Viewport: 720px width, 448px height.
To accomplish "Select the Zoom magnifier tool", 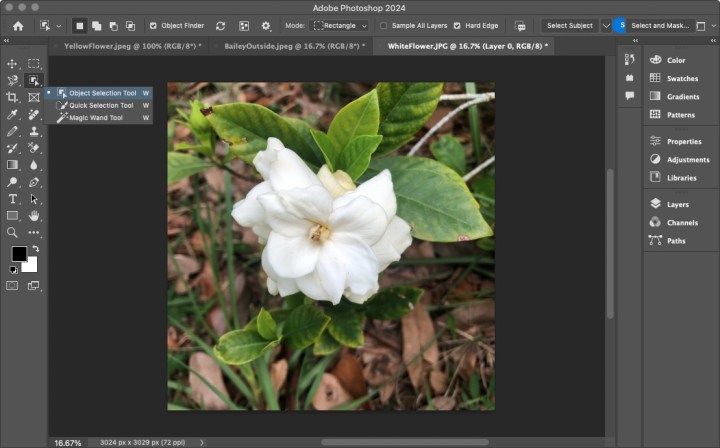I will (x=13, y=233).
